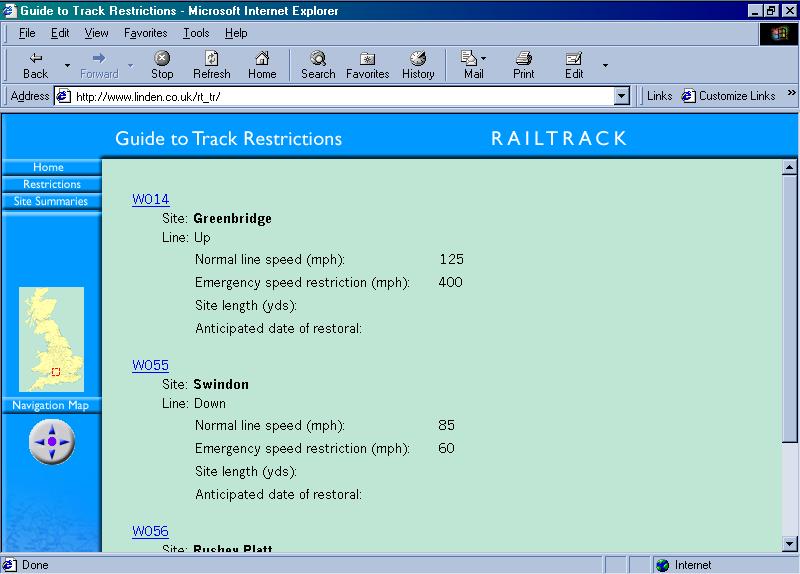Viewport: 800px width, 574px height.
Task: Open the Favorites pane from the toolbar
Action: pyautogui.click(x=367, y=65)
